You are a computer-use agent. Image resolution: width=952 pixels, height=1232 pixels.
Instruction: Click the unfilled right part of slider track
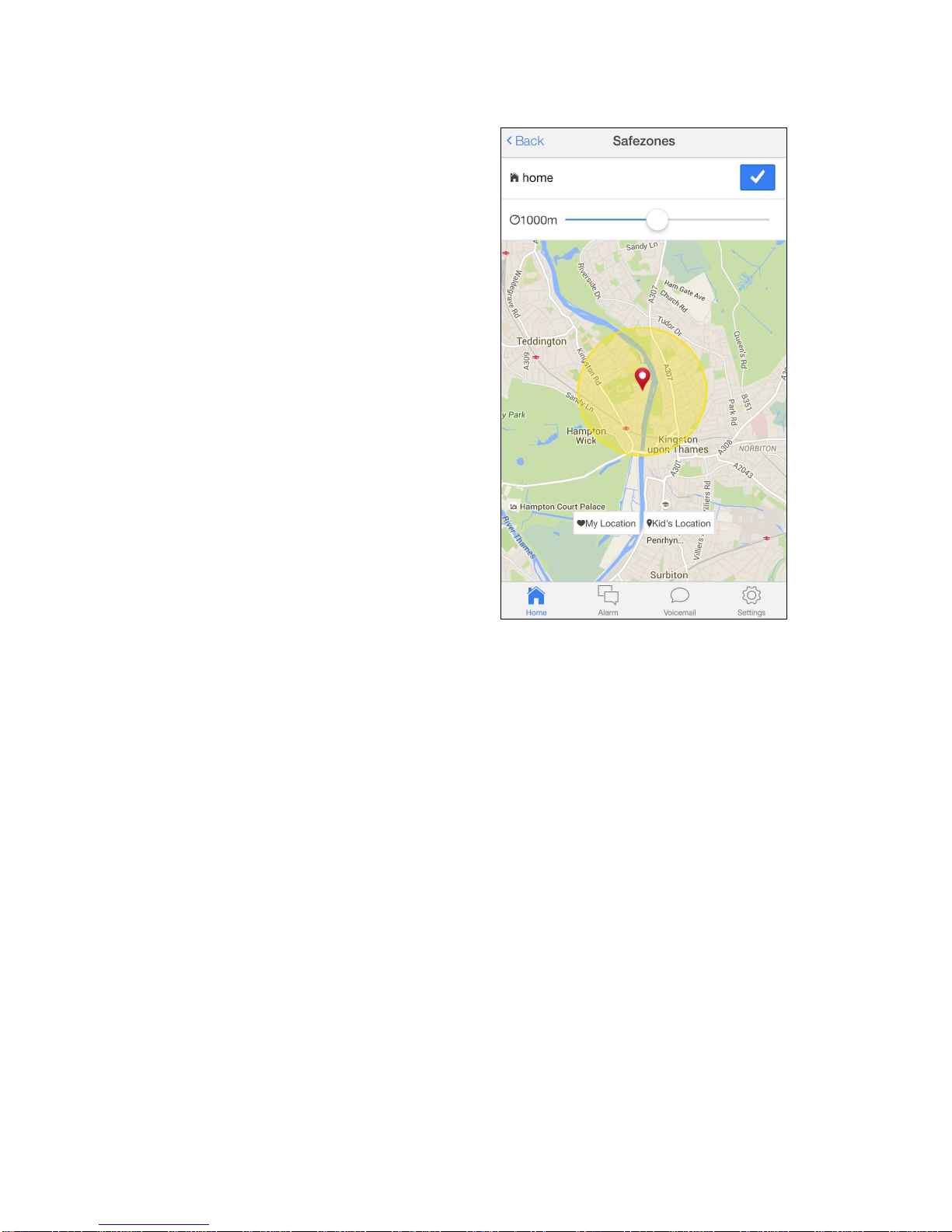[719, 220]
